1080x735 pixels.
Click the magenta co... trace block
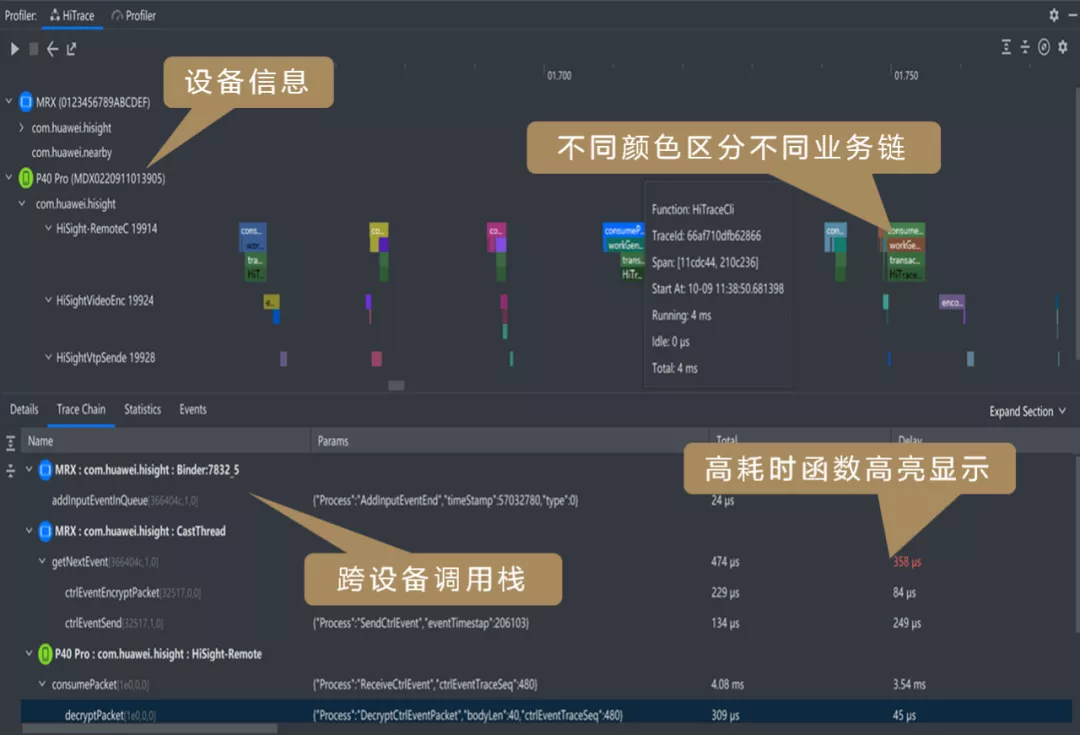[x=496, y=230]
